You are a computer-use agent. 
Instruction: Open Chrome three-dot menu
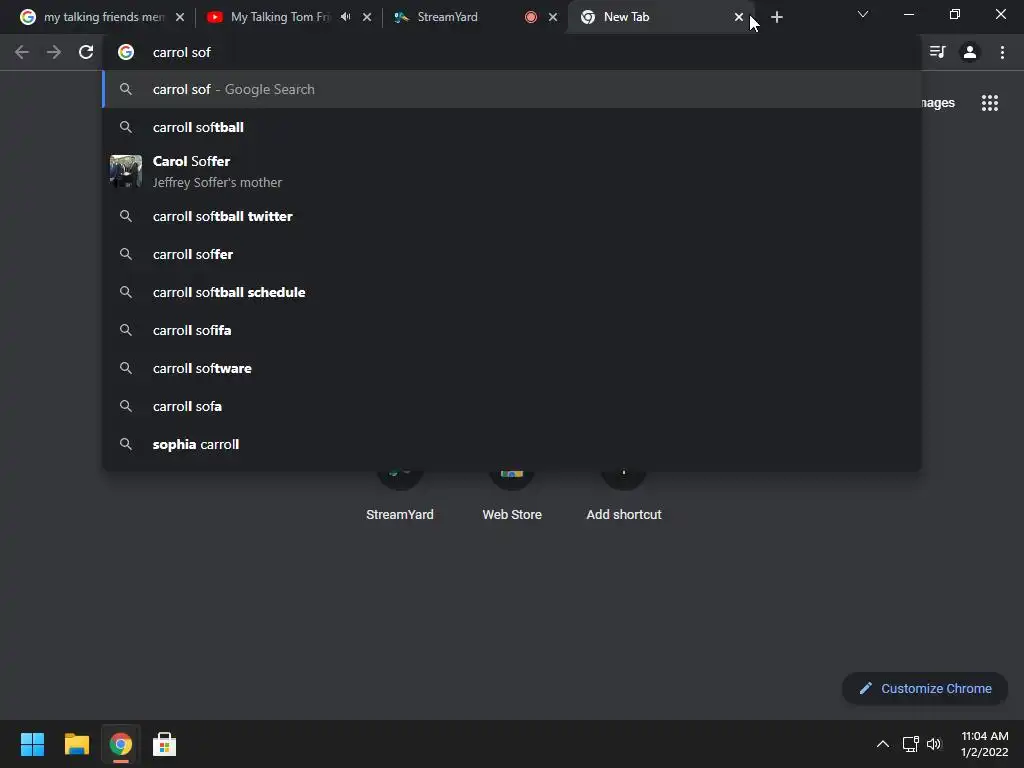[1002, 52]
